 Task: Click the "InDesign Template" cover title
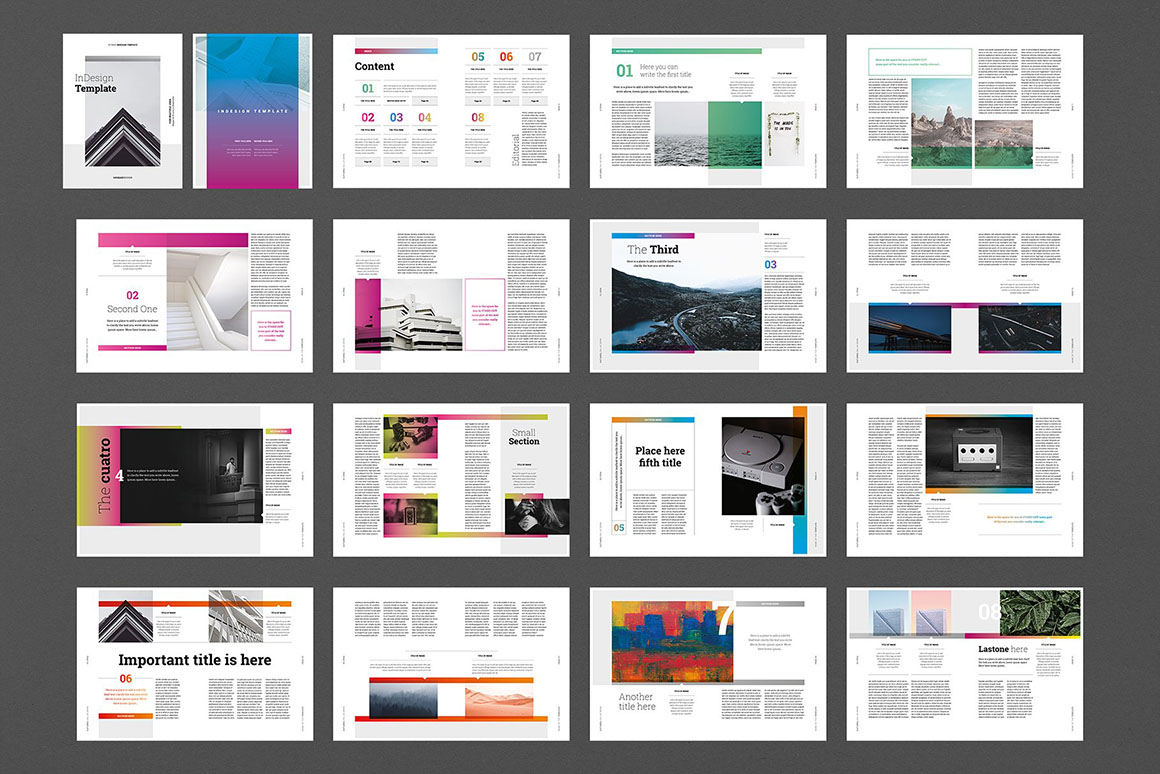(95, 83)
